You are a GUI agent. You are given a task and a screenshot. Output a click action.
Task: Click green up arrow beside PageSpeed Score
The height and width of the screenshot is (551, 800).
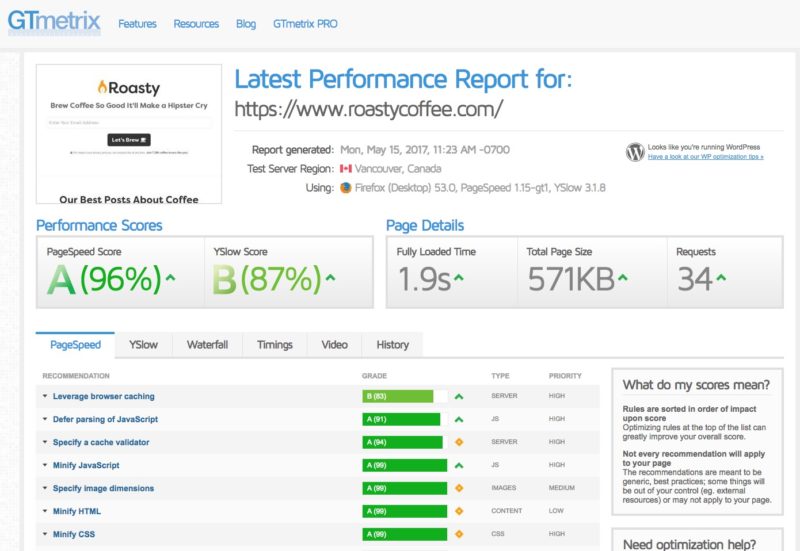pyautogui.click(x=170, y=278)
